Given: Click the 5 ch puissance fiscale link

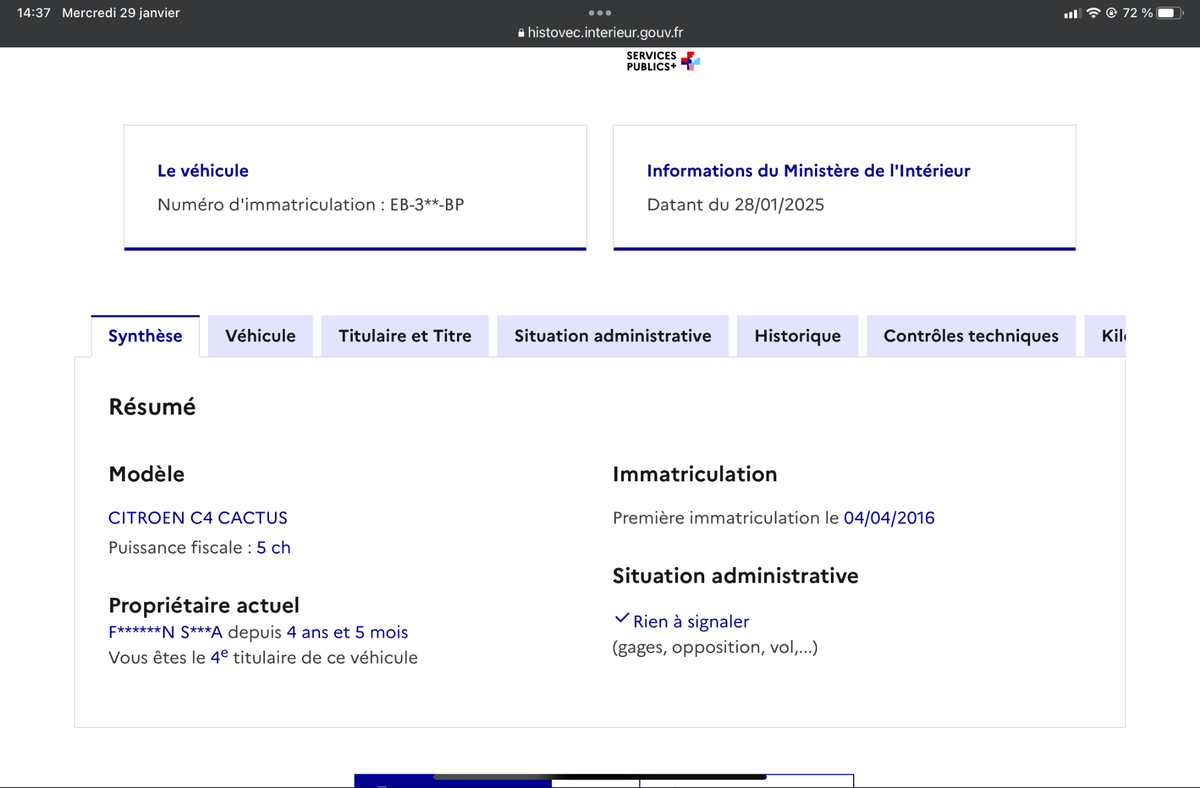Looking at the screenshot, I should click(273, 547).
